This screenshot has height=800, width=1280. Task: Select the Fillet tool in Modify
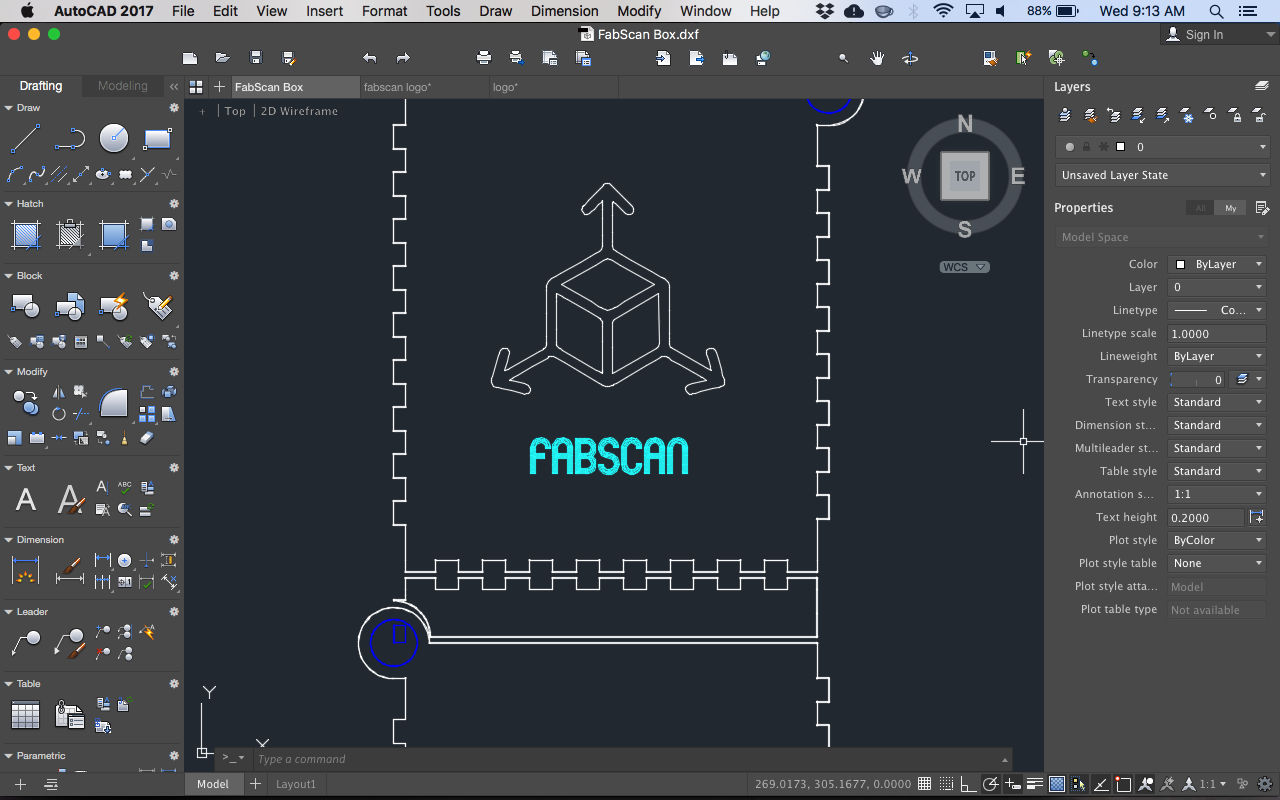(114, 402)
